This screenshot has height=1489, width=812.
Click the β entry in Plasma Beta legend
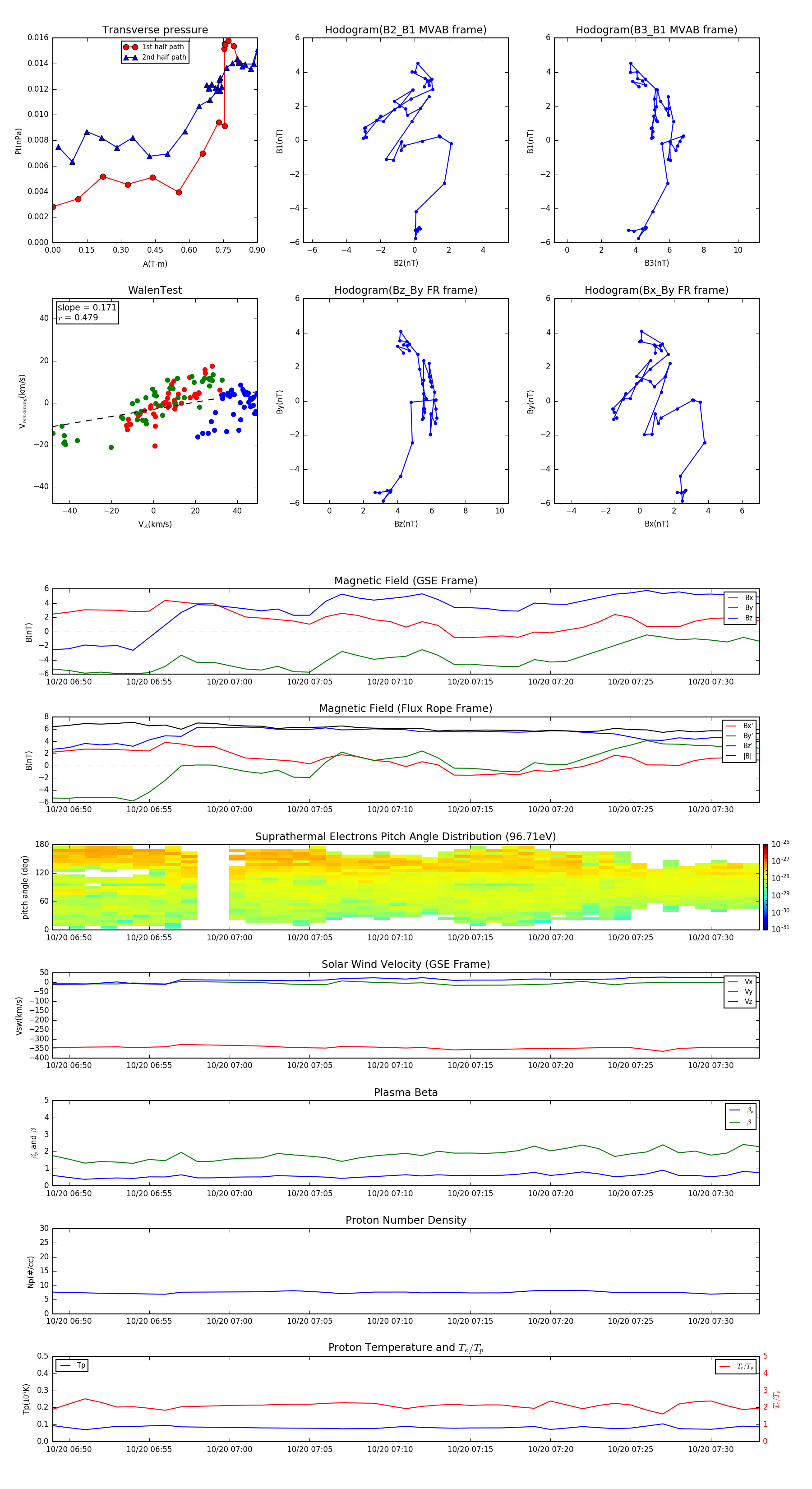pos(741,1122)
